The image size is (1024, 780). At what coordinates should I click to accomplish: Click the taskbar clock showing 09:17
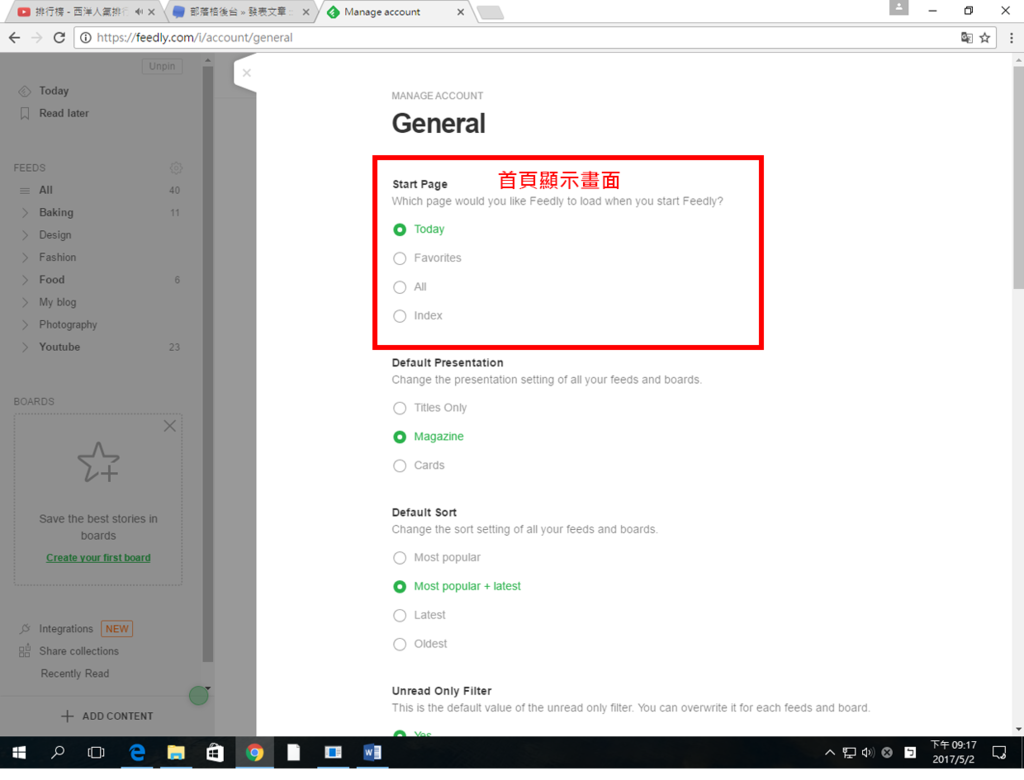click(953, 752)
